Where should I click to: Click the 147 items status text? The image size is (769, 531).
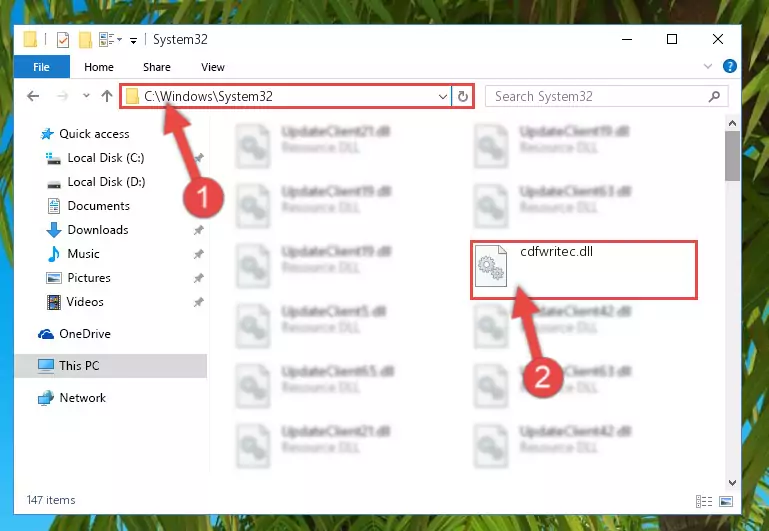tap(51, 500)
